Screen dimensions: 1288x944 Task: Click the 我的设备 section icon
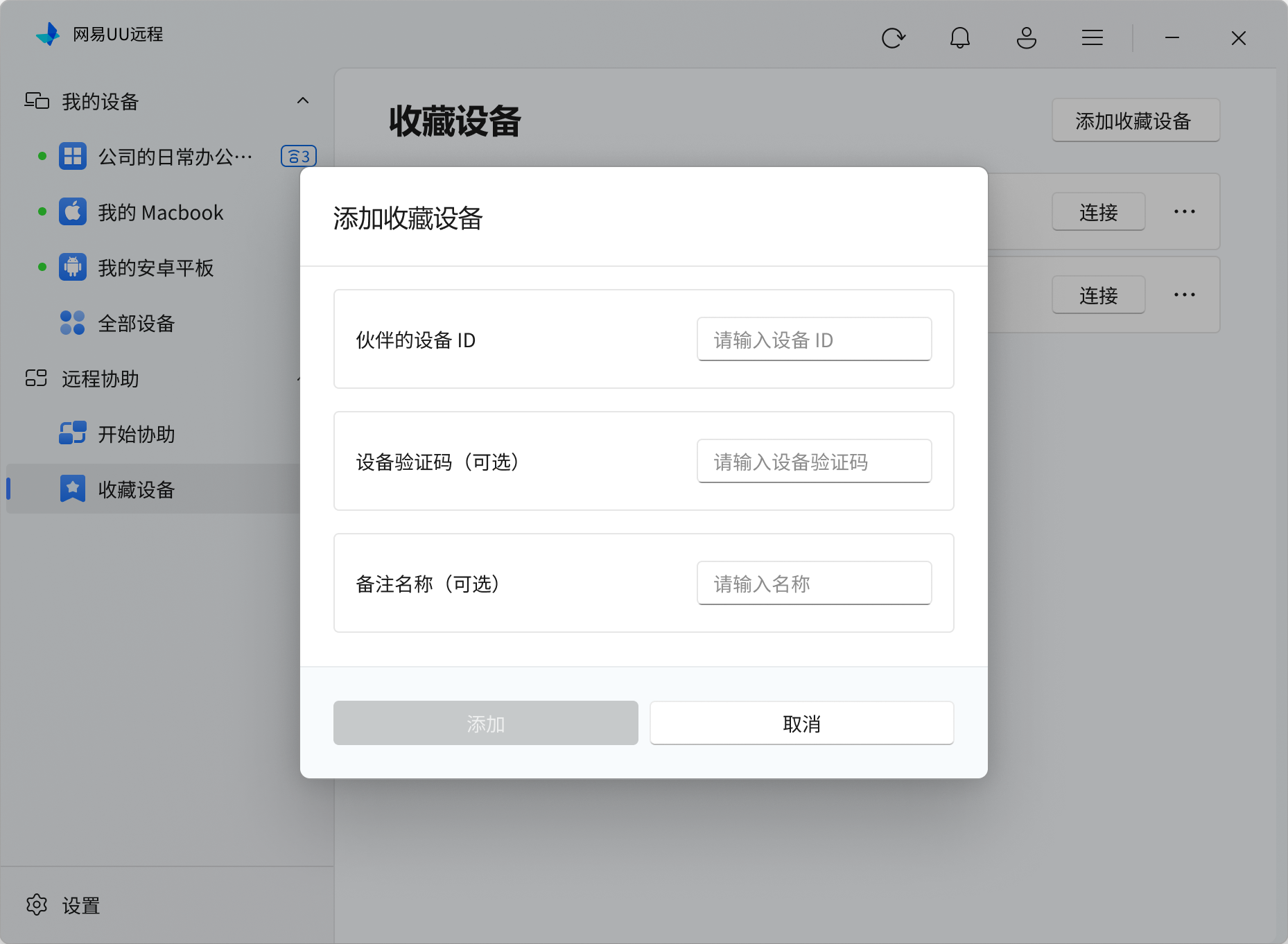pyautogui.click(x=37, y=101)
